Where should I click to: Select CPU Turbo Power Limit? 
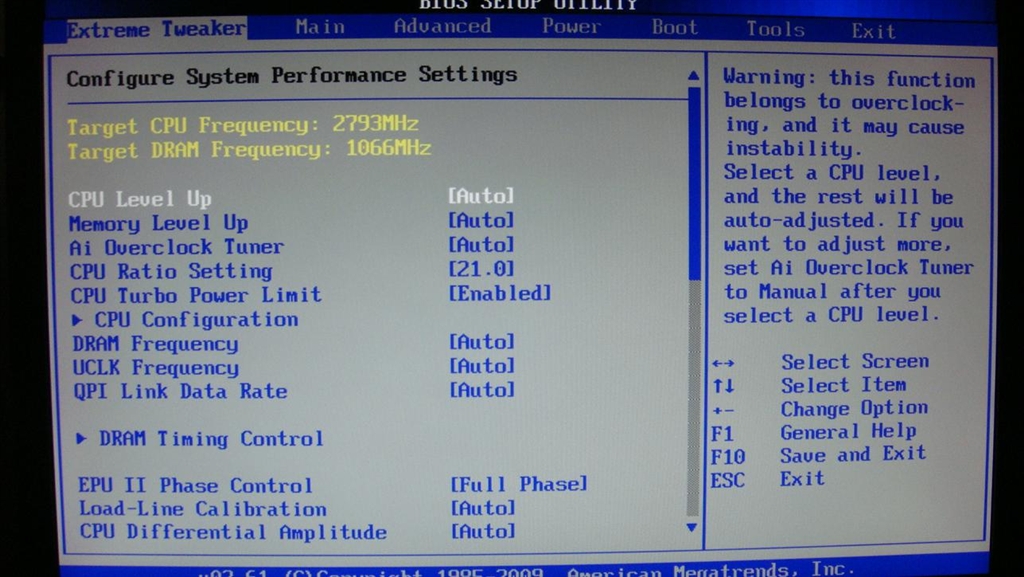pyautogui.click(x=196, y=295)
